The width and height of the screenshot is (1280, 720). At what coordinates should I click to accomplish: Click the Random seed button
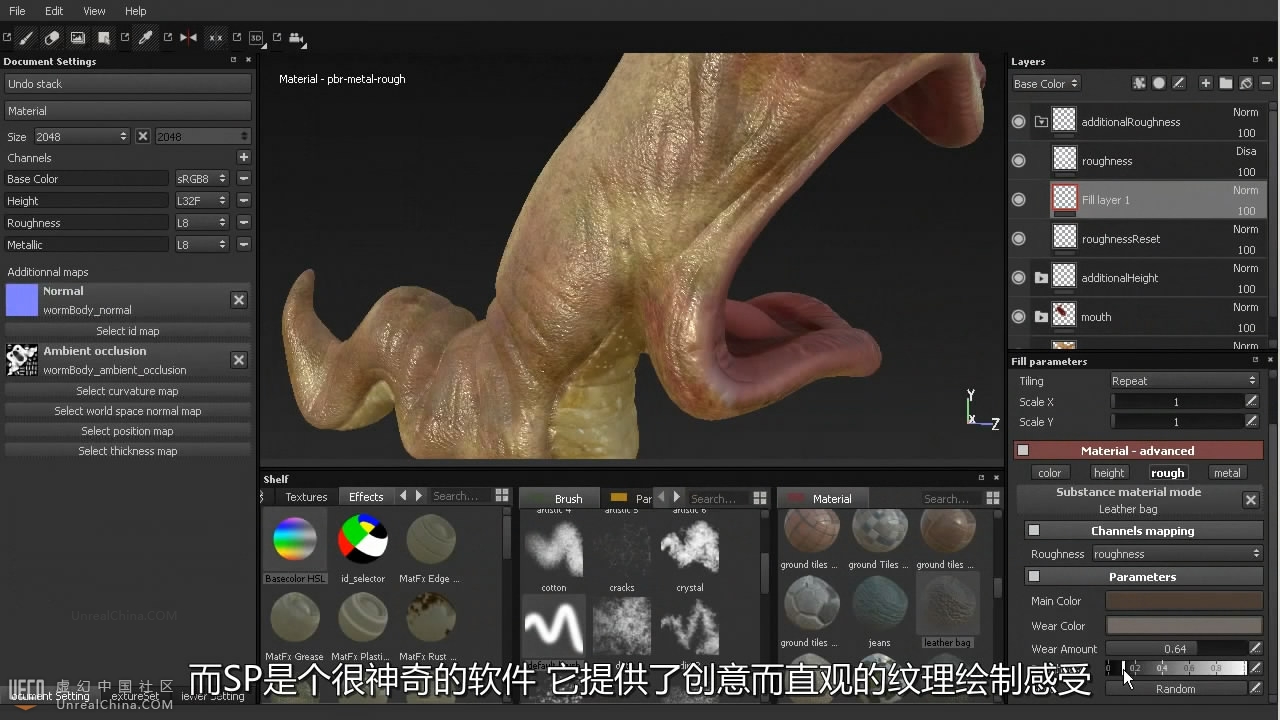(x=1176, y=689)
